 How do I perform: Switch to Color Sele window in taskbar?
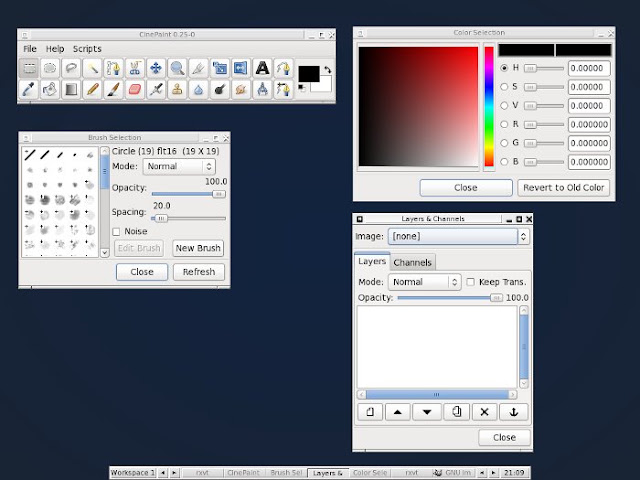[x=370, y=473]
